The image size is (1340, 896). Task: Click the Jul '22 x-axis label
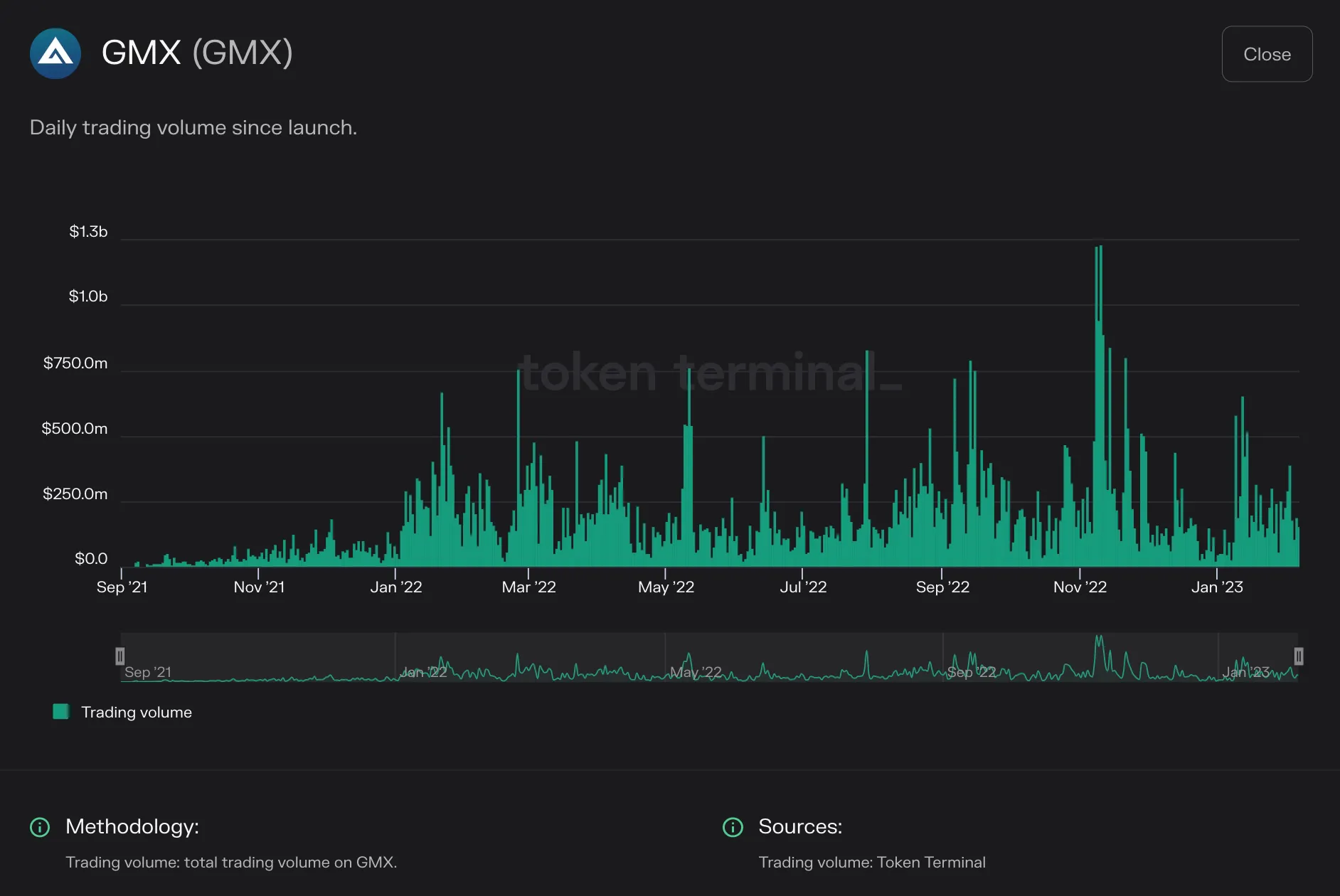point(803,587)
